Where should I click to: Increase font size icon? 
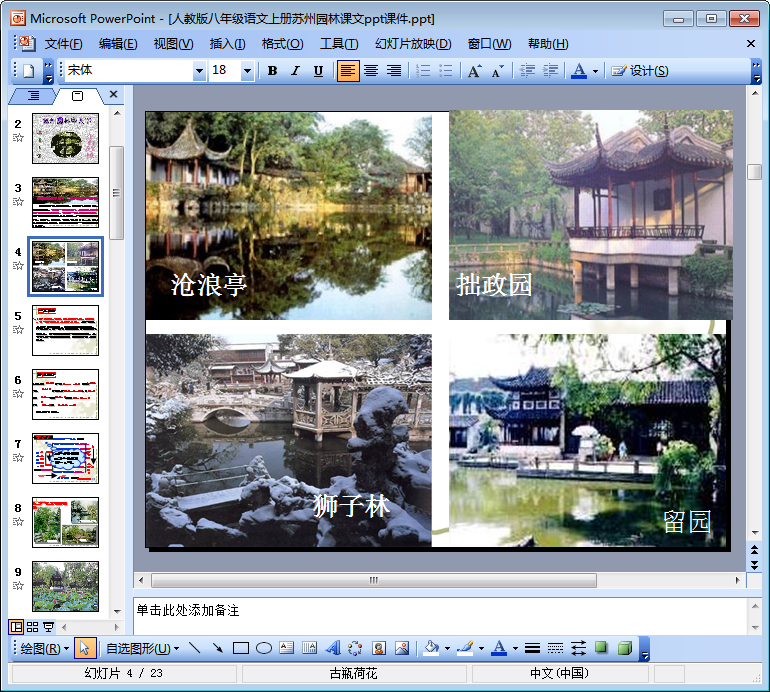pos(474,71)
